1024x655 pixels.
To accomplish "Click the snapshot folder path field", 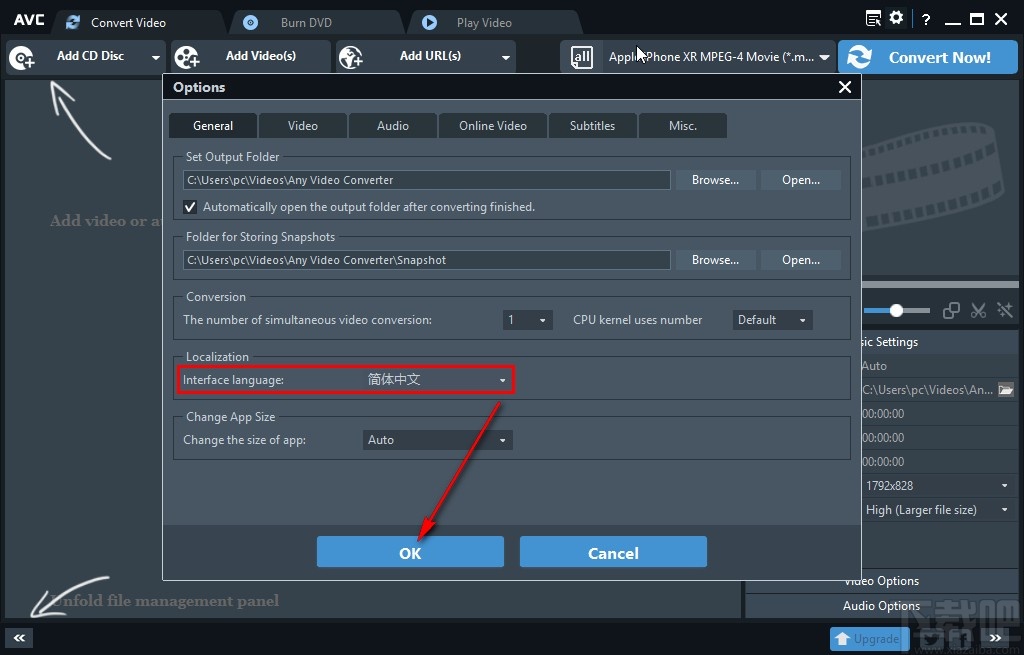I will pos(426,260).
